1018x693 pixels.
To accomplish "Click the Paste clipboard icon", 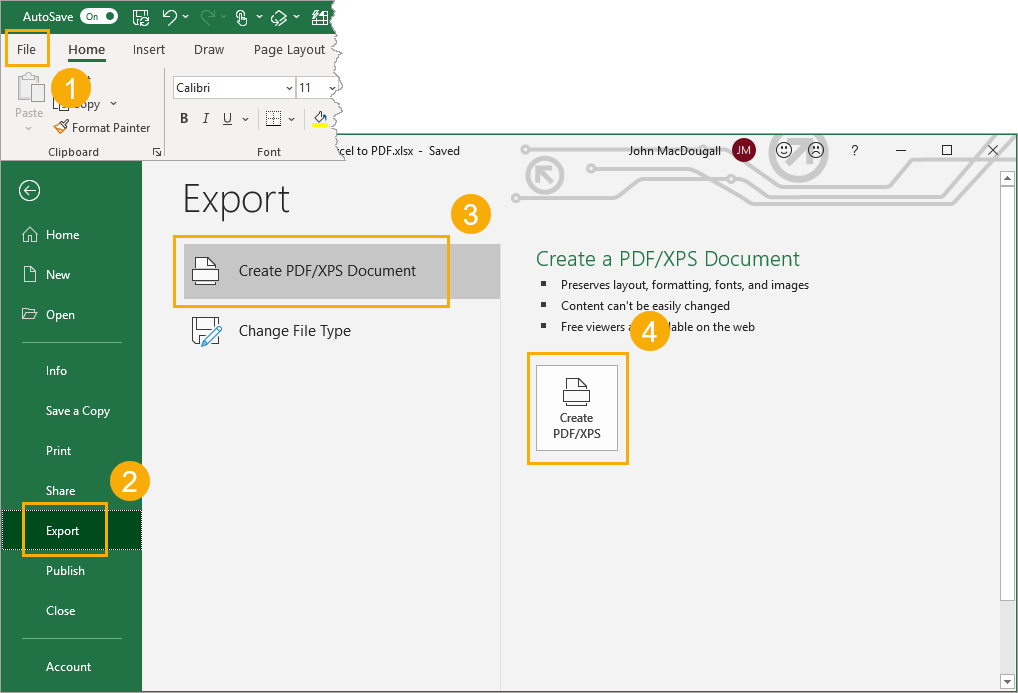I will click(29, 88).
